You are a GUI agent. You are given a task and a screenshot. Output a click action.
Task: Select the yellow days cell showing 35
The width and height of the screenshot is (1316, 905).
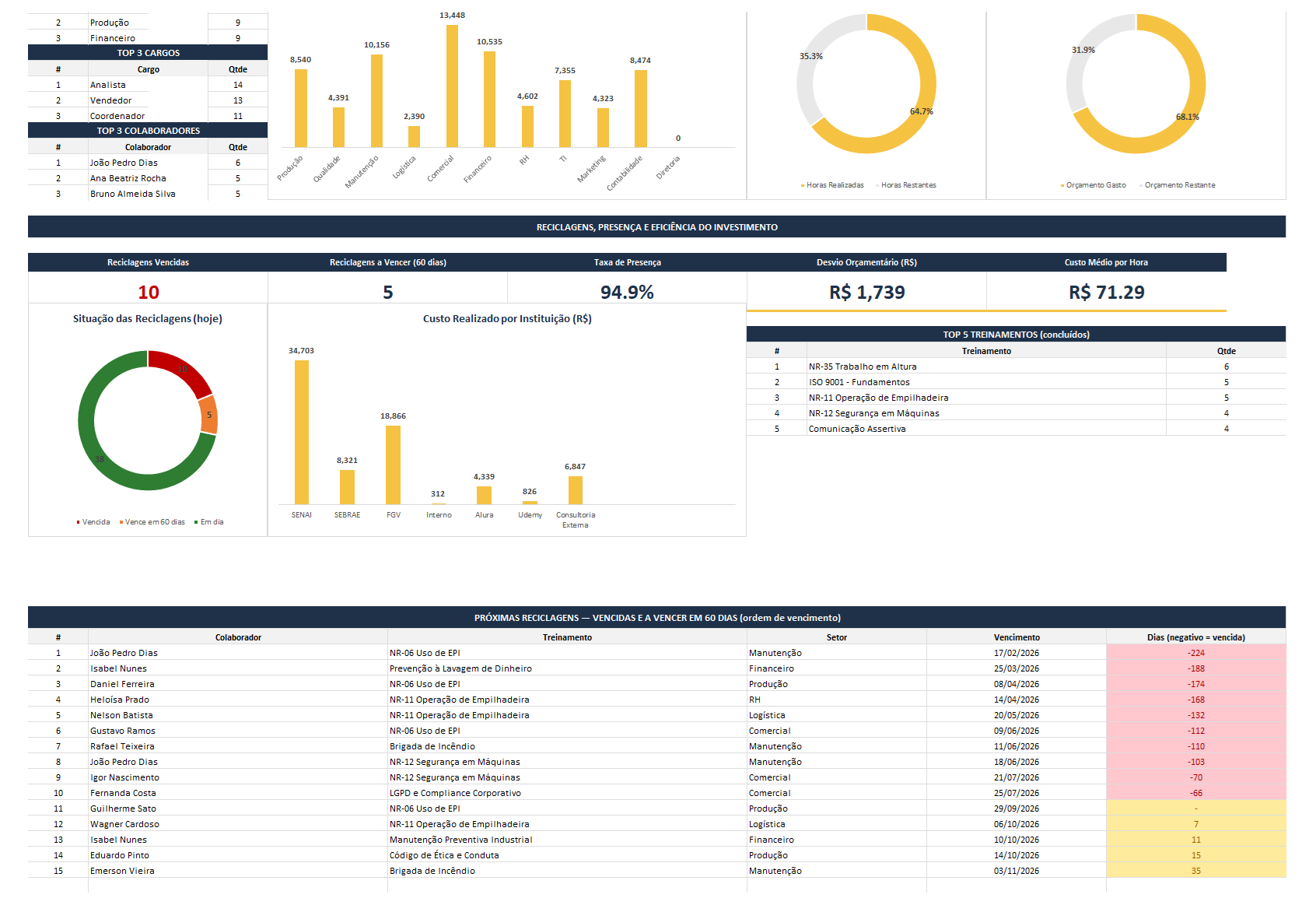coord(1196,871)
